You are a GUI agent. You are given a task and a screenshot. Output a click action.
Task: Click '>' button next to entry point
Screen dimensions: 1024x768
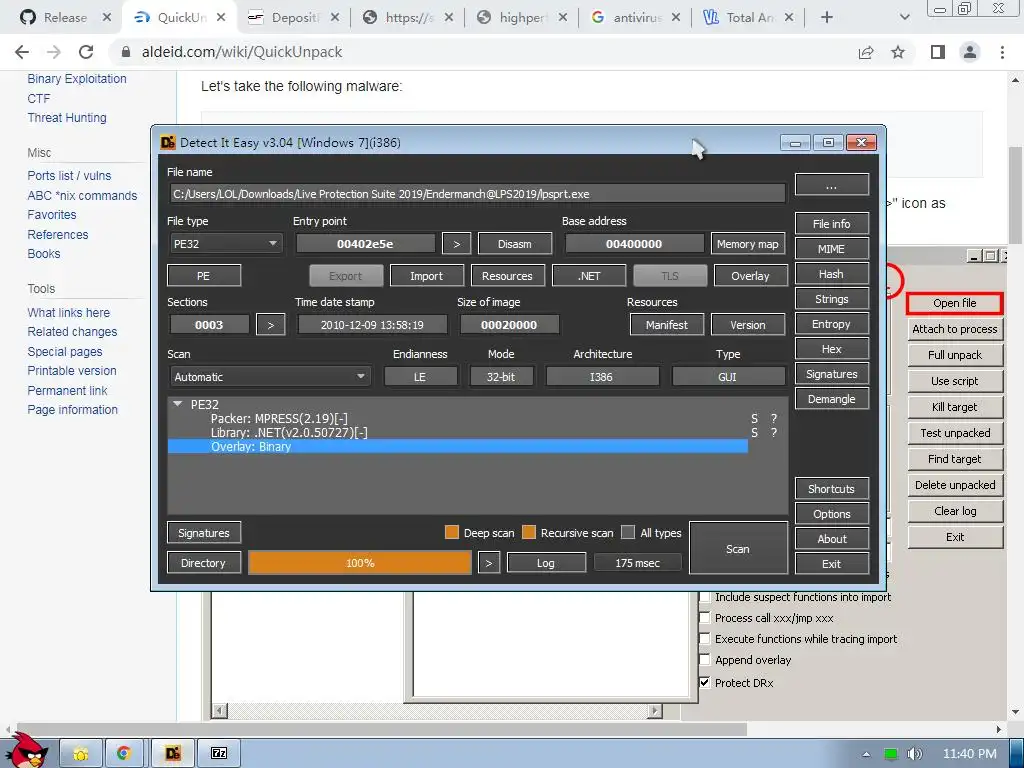coord(456,244)
